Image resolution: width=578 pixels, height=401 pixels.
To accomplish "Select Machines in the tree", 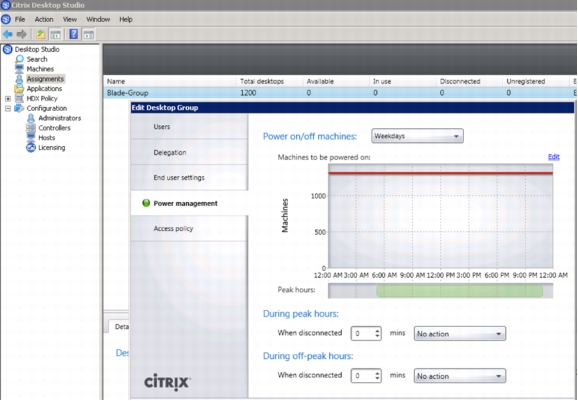I will coord(40,69).
